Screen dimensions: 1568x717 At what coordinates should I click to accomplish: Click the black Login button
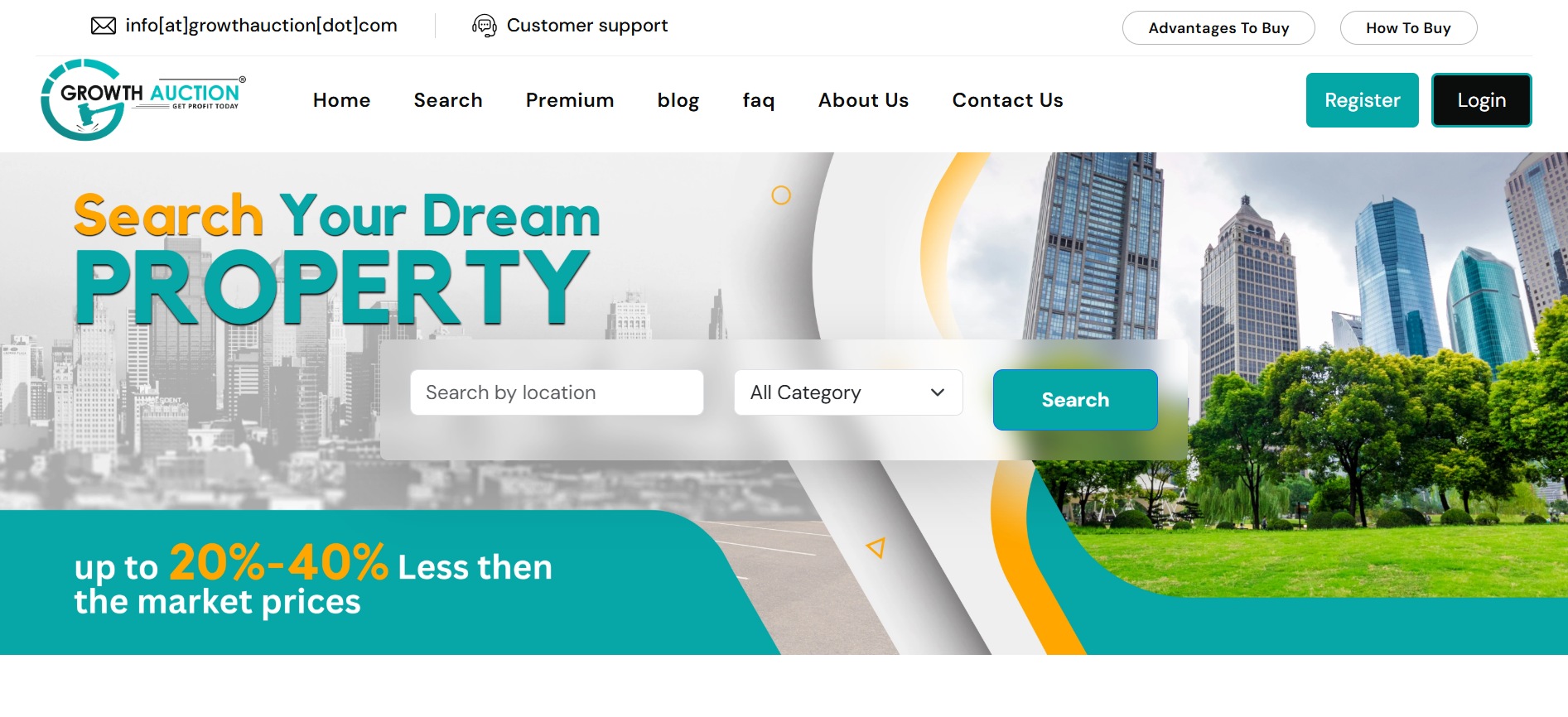1482,100
